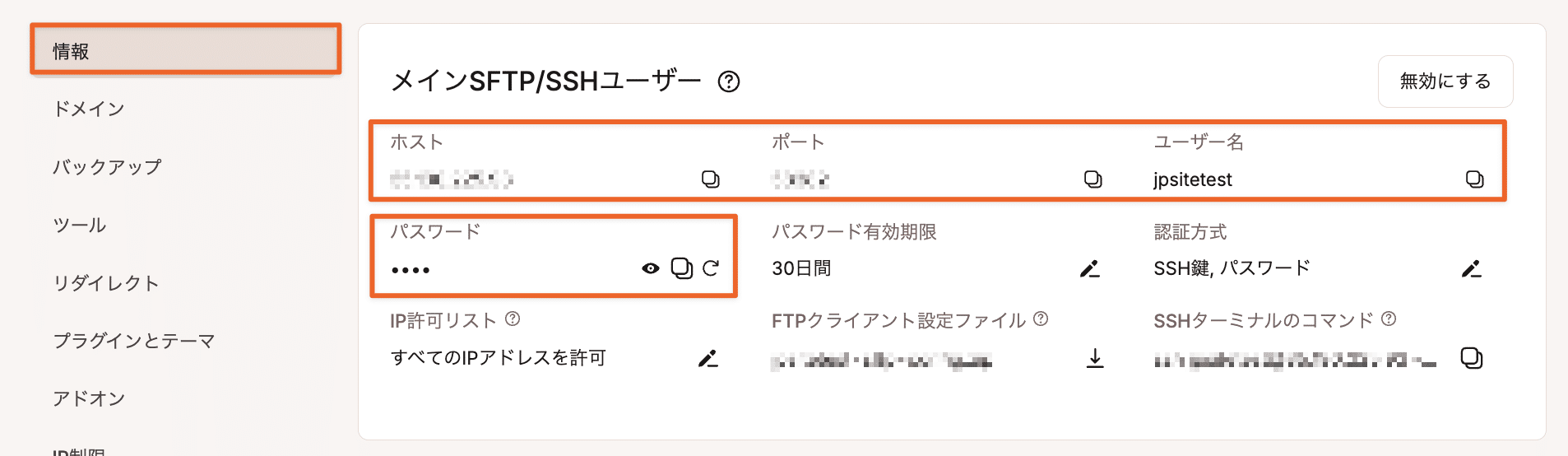Select ツール in the sidebar
The height and width of the screenshot is (456, 1568).
(x=80, y=225)
